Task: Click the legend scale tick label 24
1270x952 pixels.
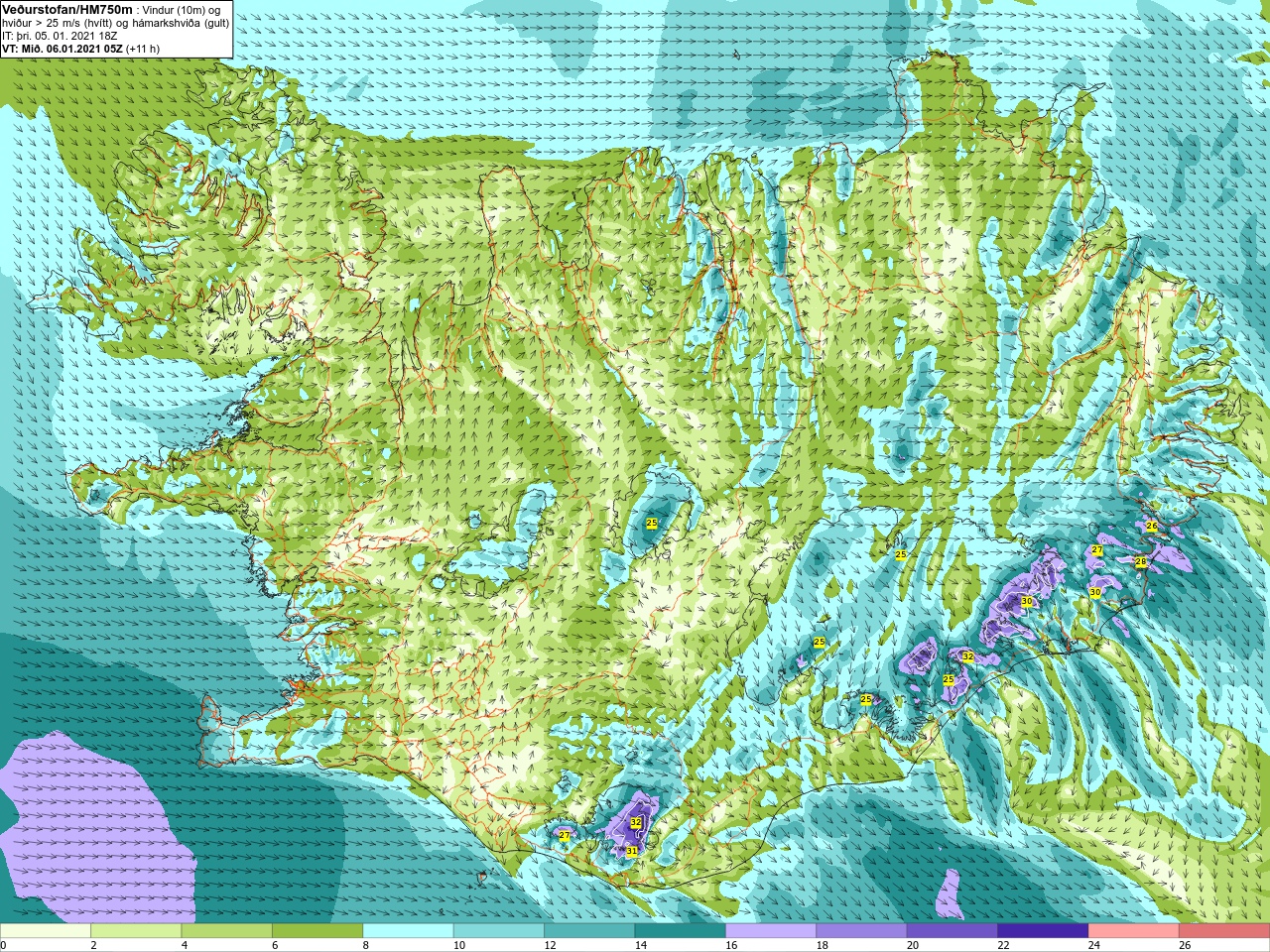Action: (x=1094, y=945)
